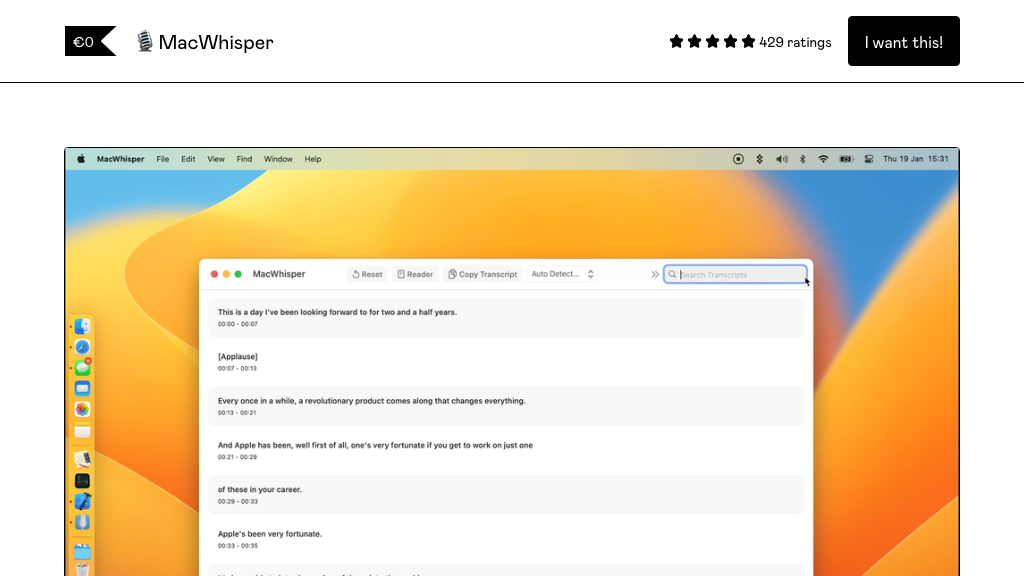1024x576 pixels.
Task: Click the Wi-Fi icon in the menu bar
Action: (x=824, y=158)
